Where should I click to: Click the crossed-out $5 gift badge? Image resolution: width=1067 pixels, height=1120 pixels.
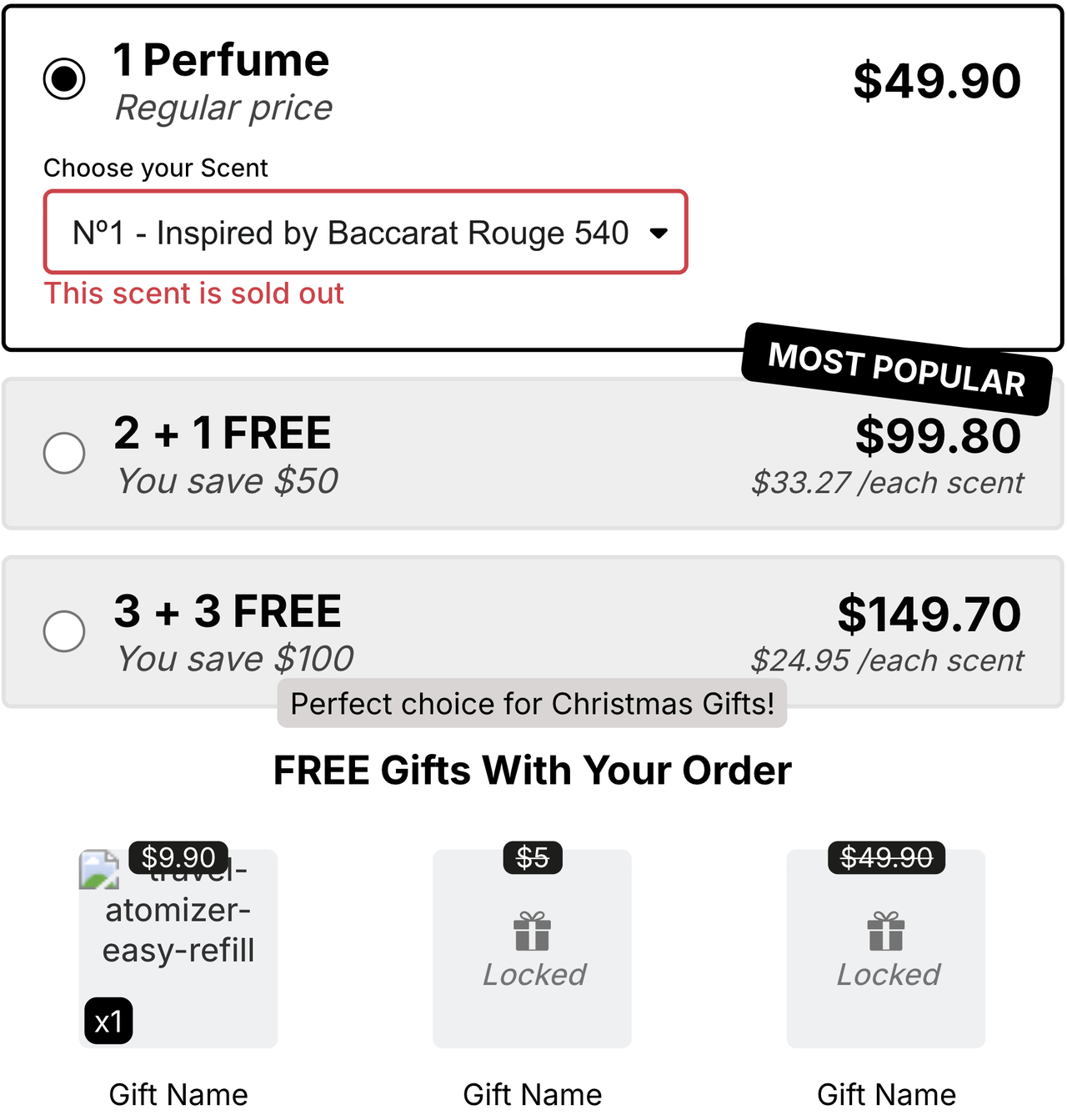pyautogui.click(x=532, y=857)
